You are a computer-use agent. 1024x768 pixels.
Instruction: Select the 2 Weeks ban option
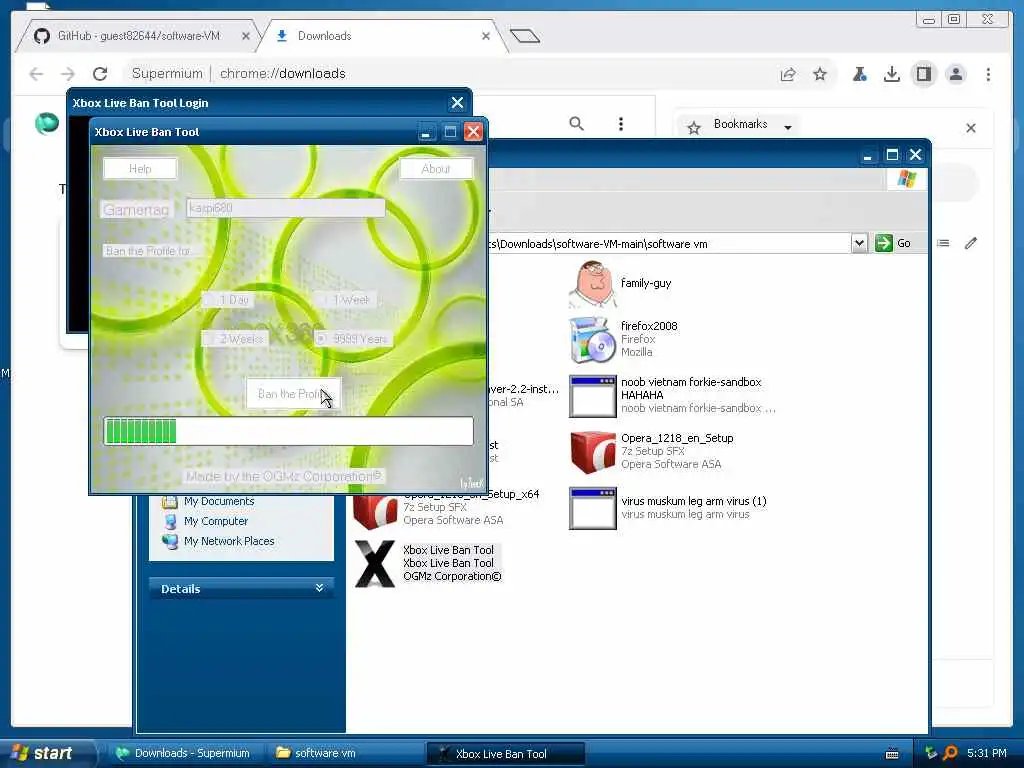235,339
